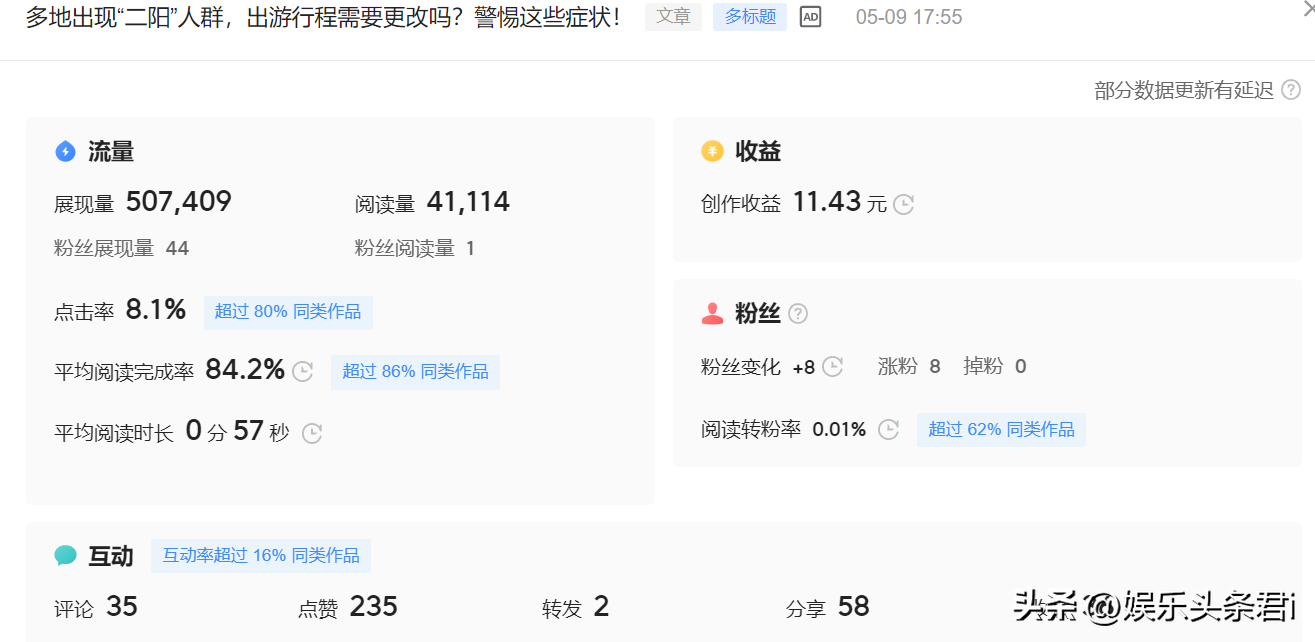Select the 文章 tag
This screenshot has width=1315, height=642.
click(x=673, y=17)
